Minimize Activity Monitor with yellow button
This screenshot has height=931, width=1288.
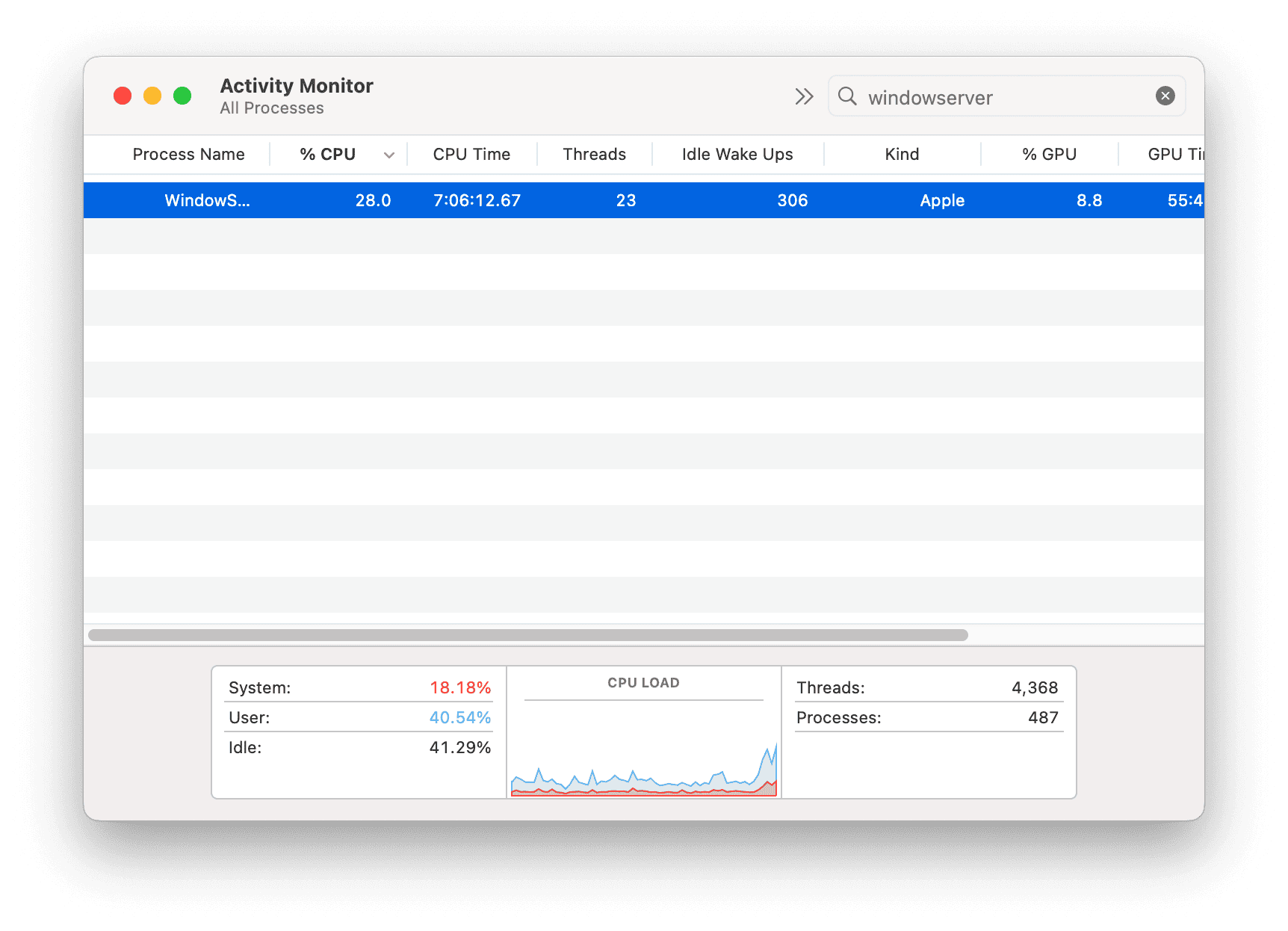[x=152, y=96]
